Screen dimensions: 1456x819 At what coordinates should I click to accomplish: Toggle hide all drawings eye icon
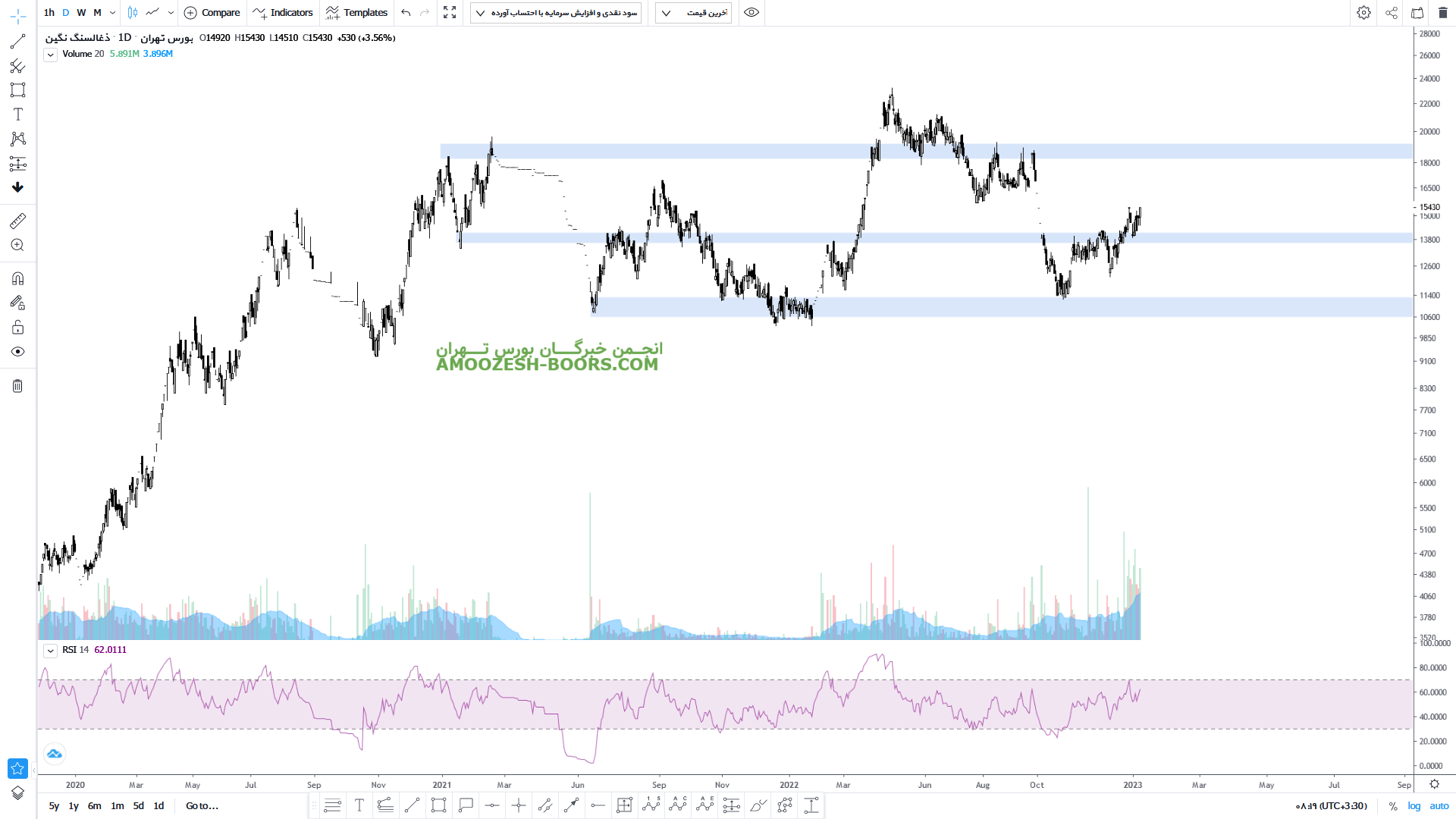17,352
